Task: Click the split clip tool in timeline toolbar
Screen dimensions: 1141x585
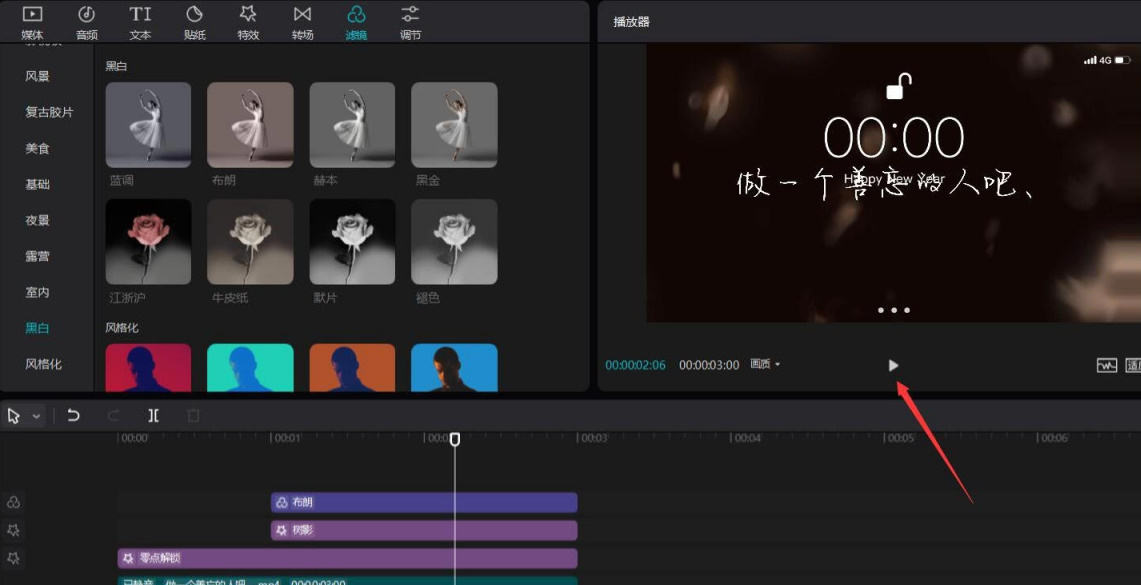Action: (153, 414)
